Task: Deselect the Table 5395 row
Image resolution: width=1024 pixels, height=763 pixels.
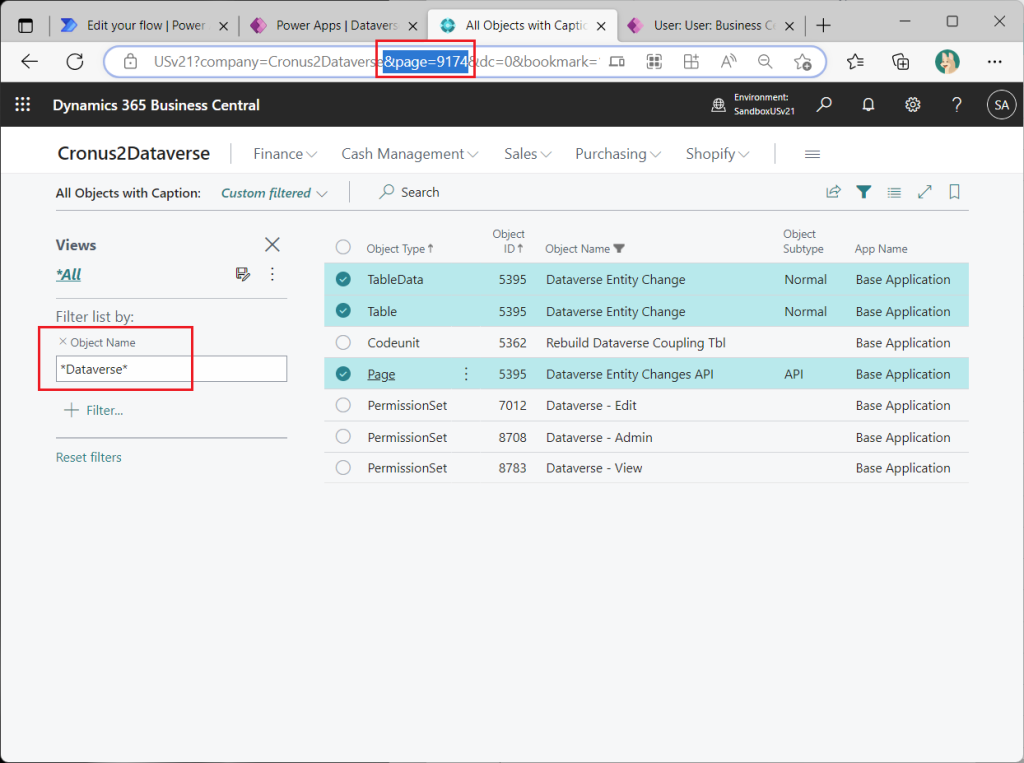Action: click(x=343, y=310)
